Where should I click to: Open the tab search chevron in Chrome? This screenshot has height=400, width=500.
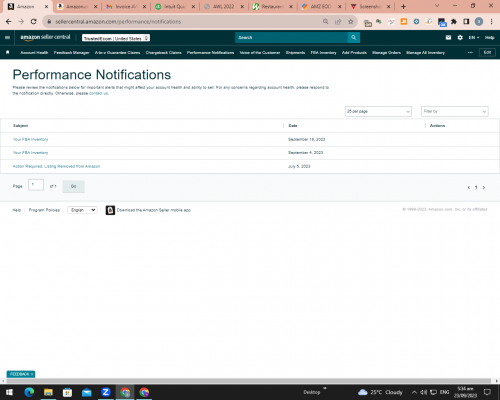437,6
